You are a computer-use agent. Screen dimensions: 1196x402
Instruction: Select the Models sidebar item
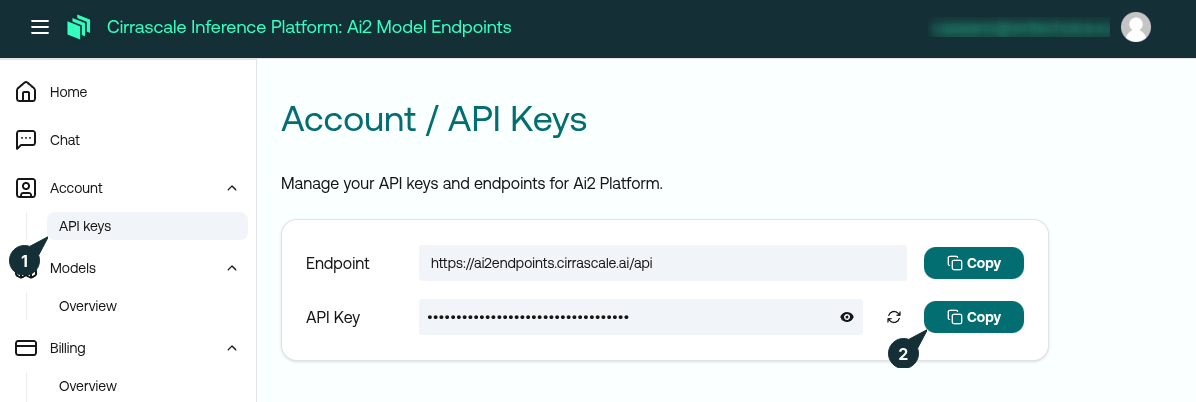tap(73, 268)
